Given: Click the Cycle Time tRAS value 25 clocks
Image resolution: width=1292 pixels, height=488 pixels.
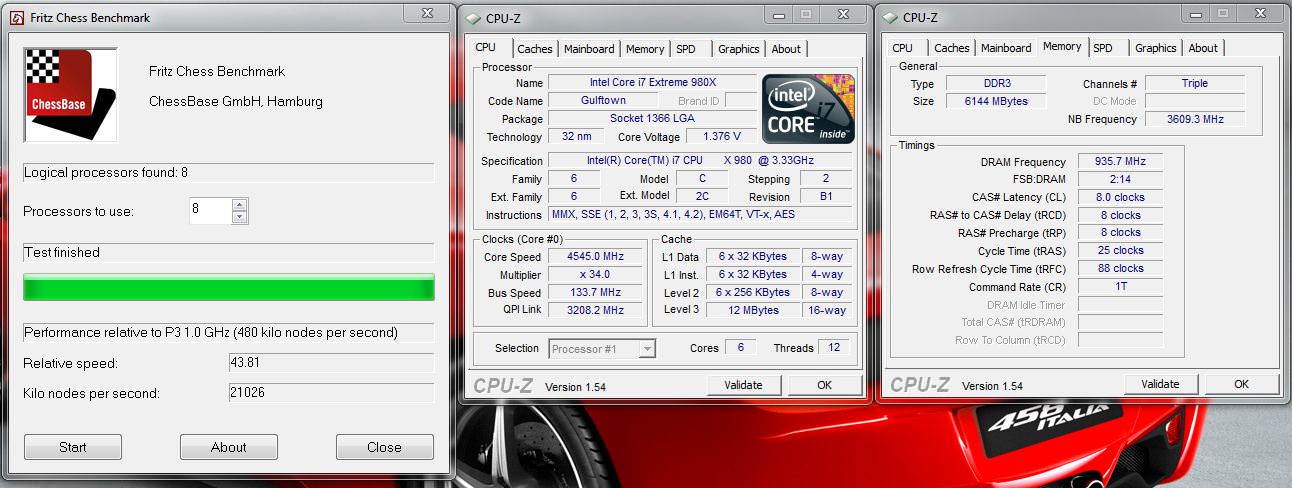Looking at the screenshot, I should 1120,251.
